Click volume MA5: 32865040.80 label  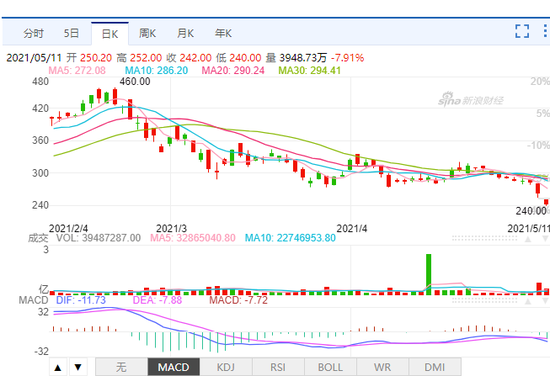[x=193, y=238]
